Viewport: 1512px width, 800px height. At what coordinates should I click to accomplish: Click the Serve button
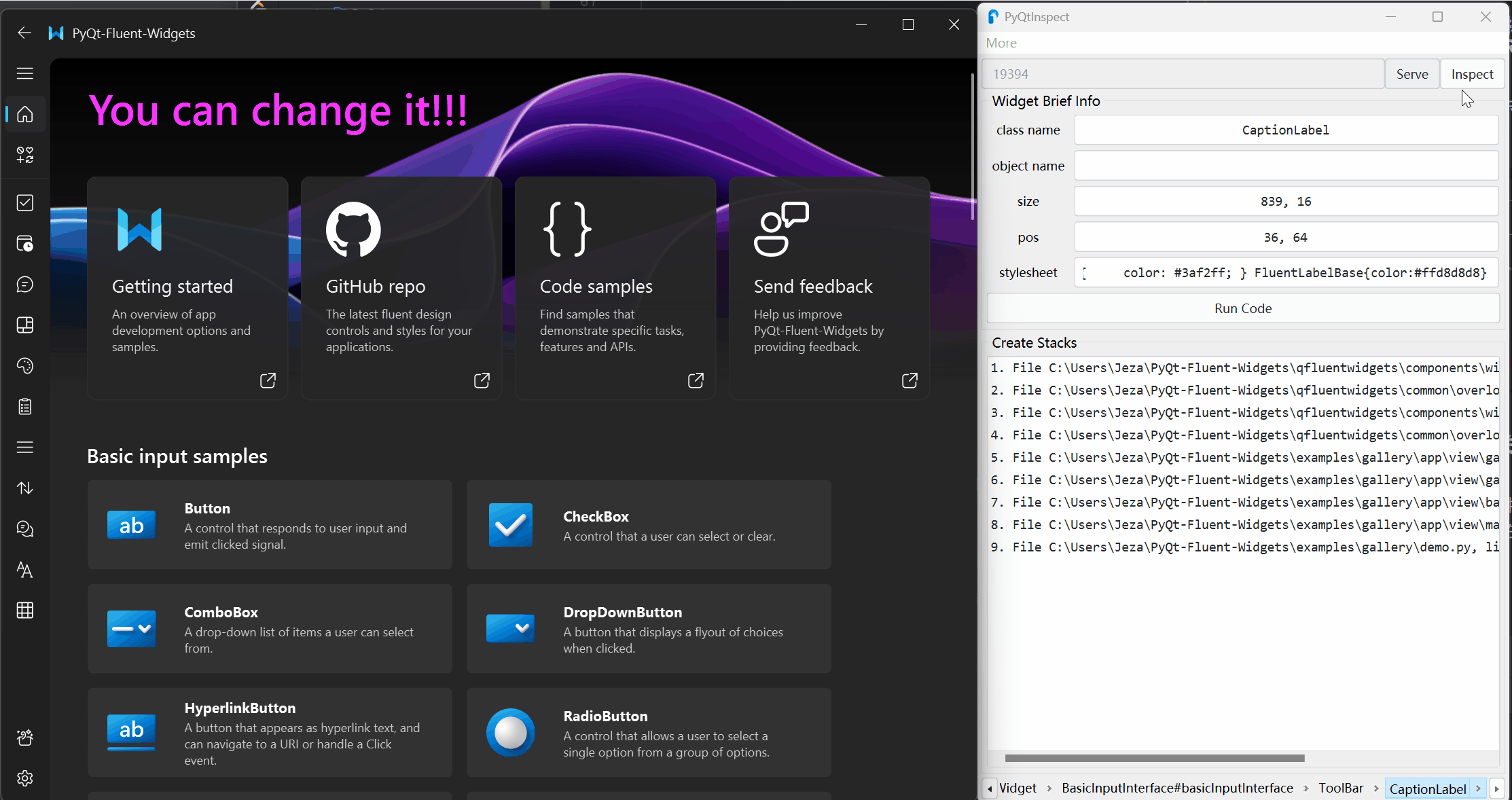point(1412,74)
